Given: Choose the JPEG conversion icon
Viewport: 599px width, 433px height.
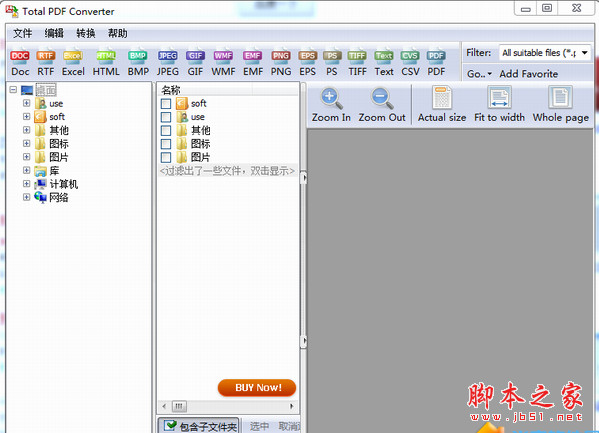Looking at the screenshot, I should [167, 63].
